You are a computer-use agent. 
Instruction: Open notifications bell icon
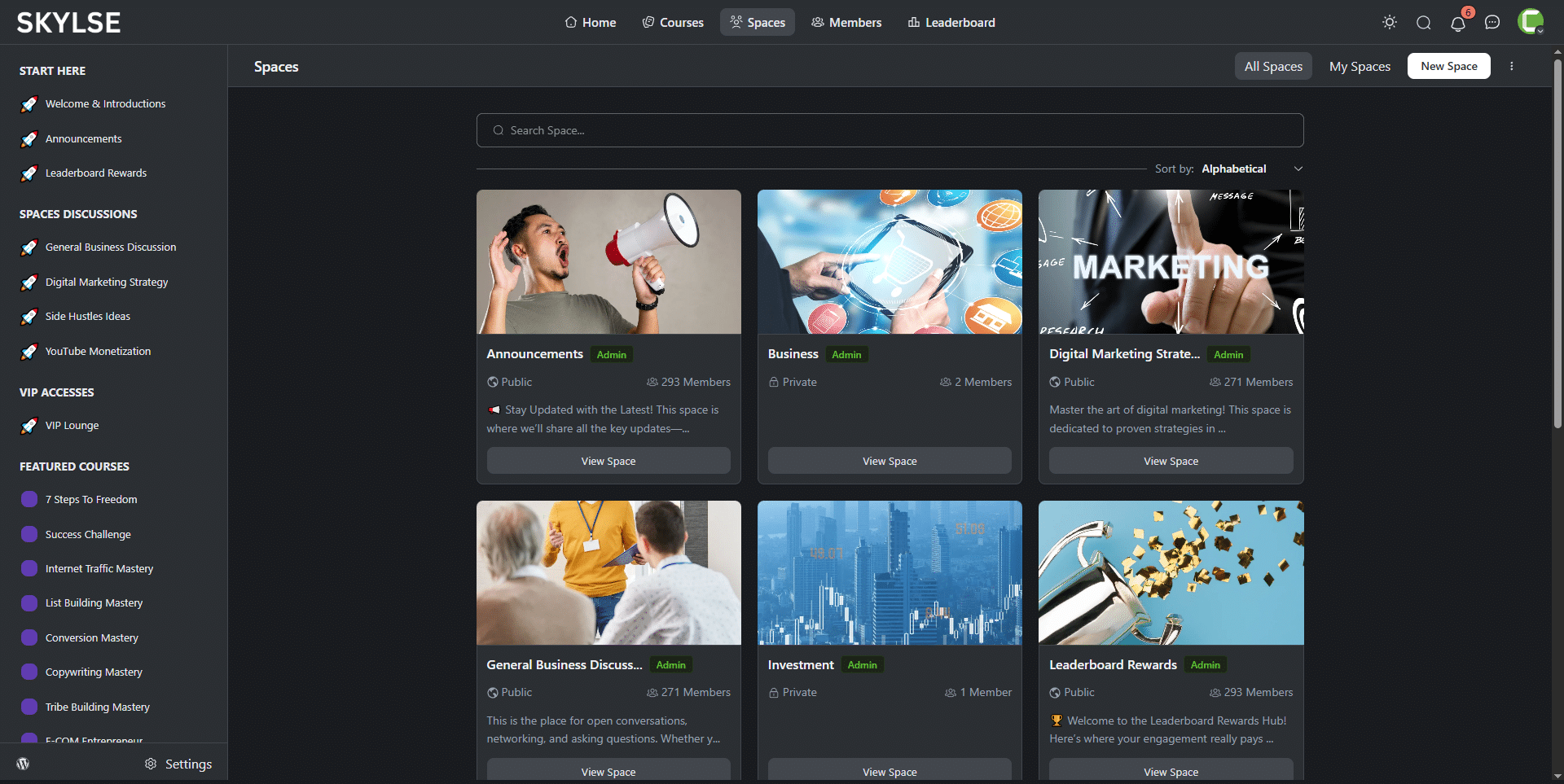coord(1458,23)
